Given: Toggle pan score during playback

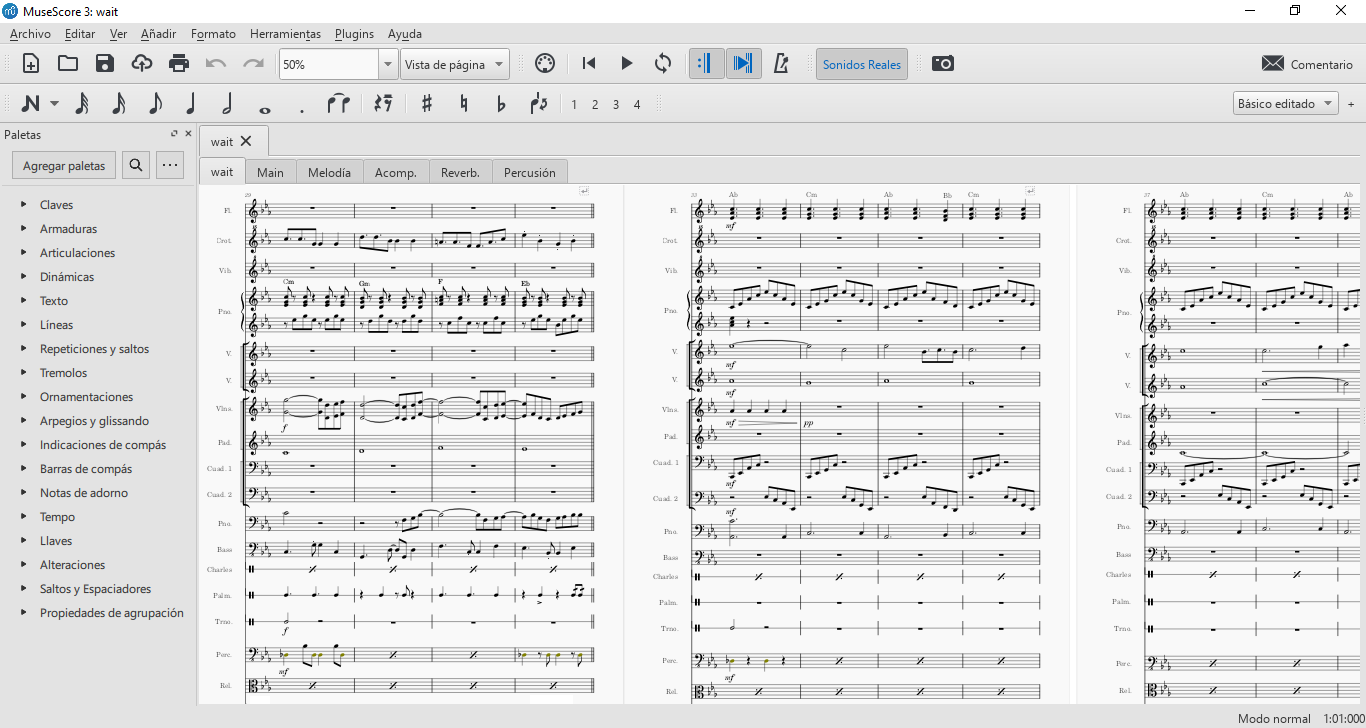Looking at the screenshot, I should coord(743,64).
